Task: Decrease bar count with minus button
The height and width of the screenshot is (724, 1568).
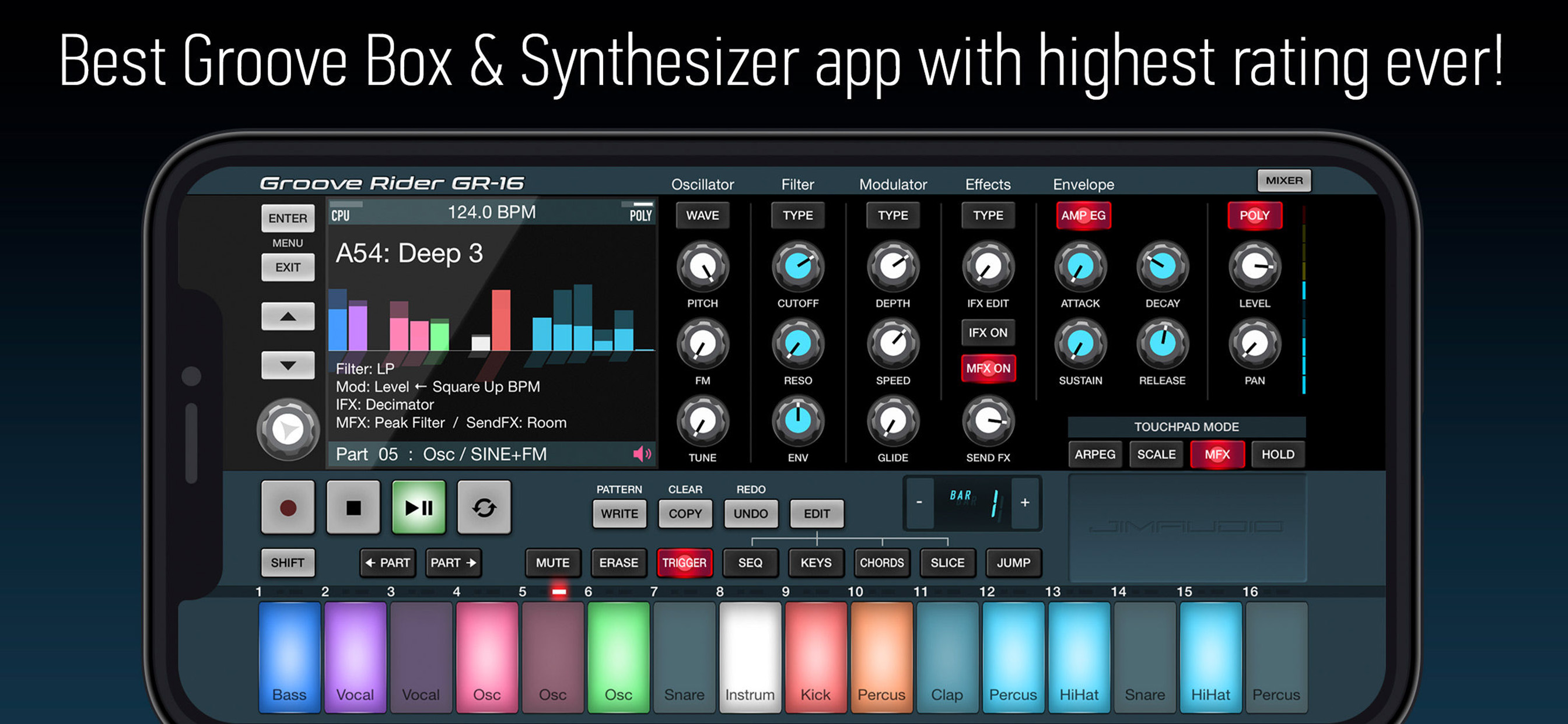Action: (920, 502)
